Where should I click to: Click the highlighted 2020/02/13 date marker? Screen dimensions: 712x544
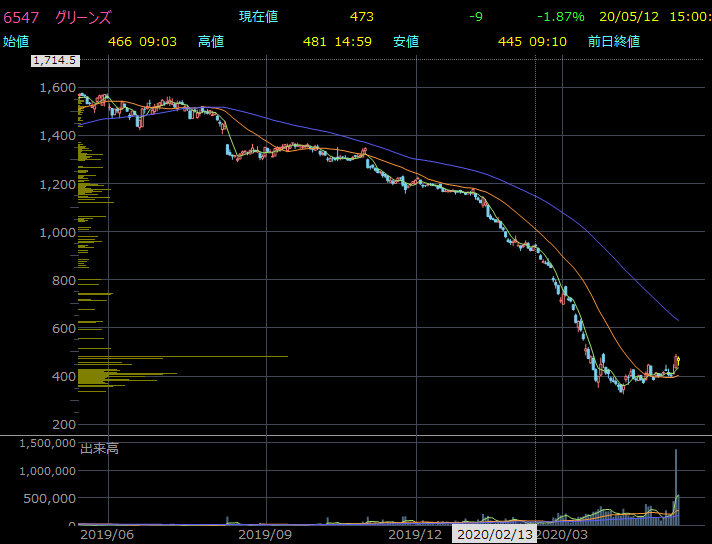click(x=495, y=535)
